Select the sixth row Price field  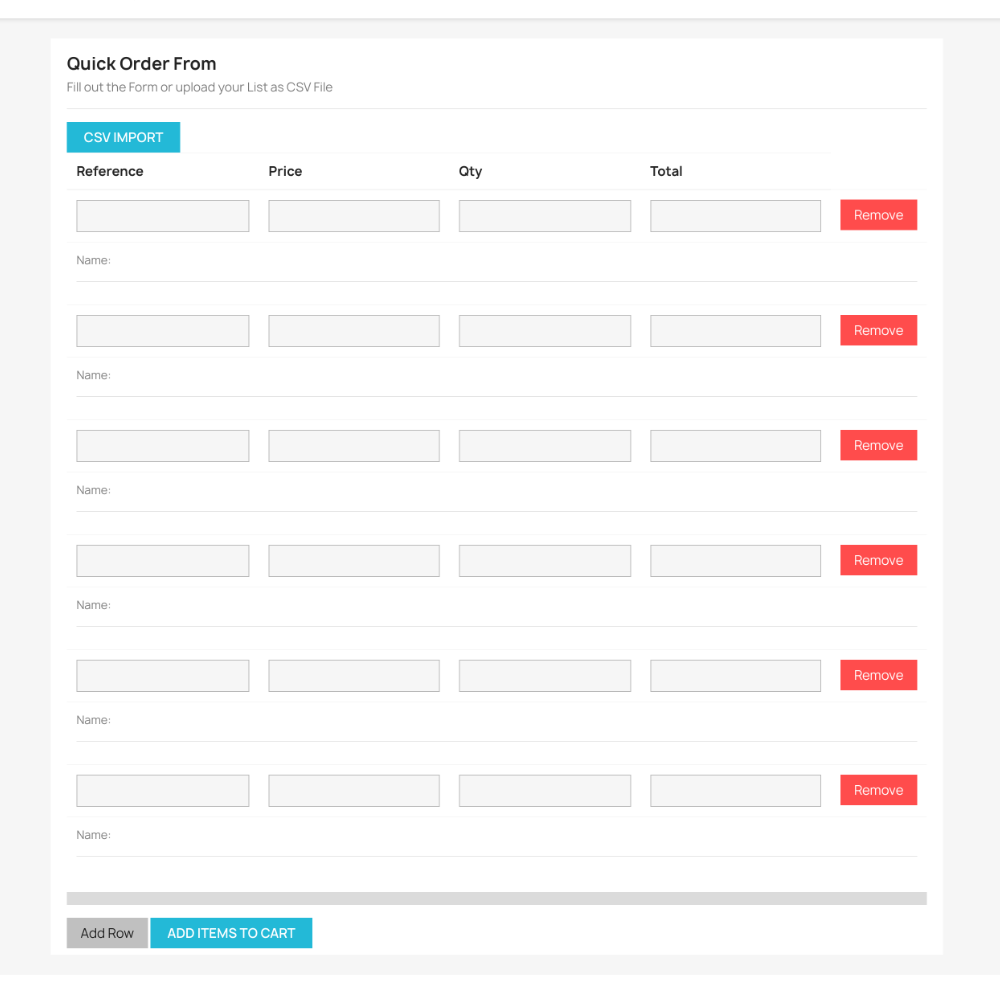(x=354, y=791)
